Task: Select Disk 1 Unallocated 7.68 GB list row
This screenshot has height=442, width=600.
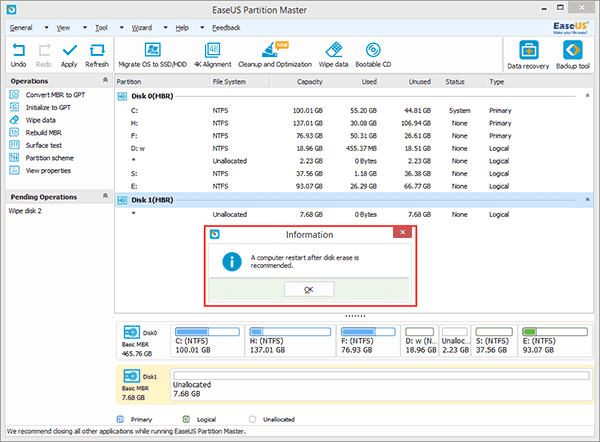Action: click(x=354, y=215)
